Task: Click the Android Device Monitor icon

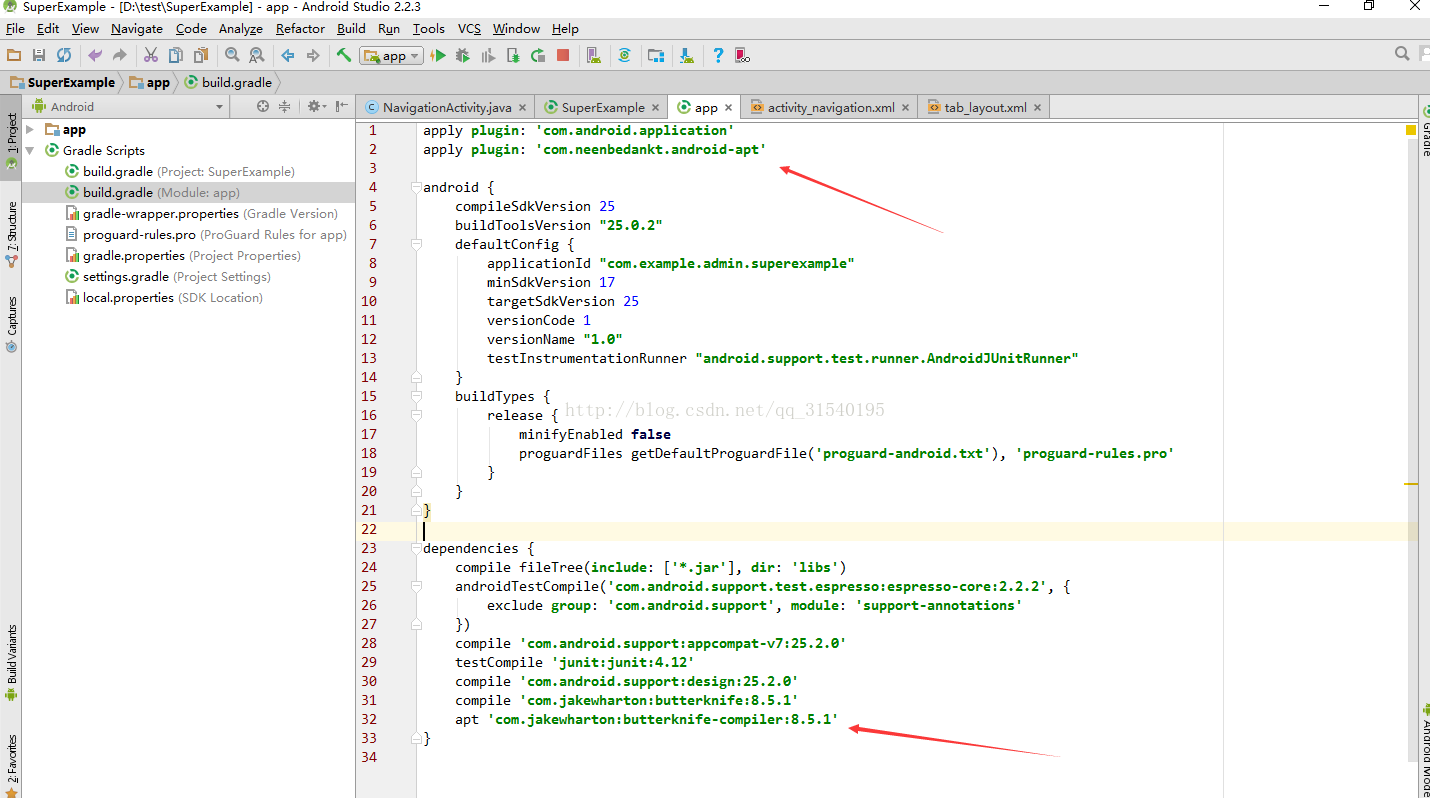Action: point(743,56)
